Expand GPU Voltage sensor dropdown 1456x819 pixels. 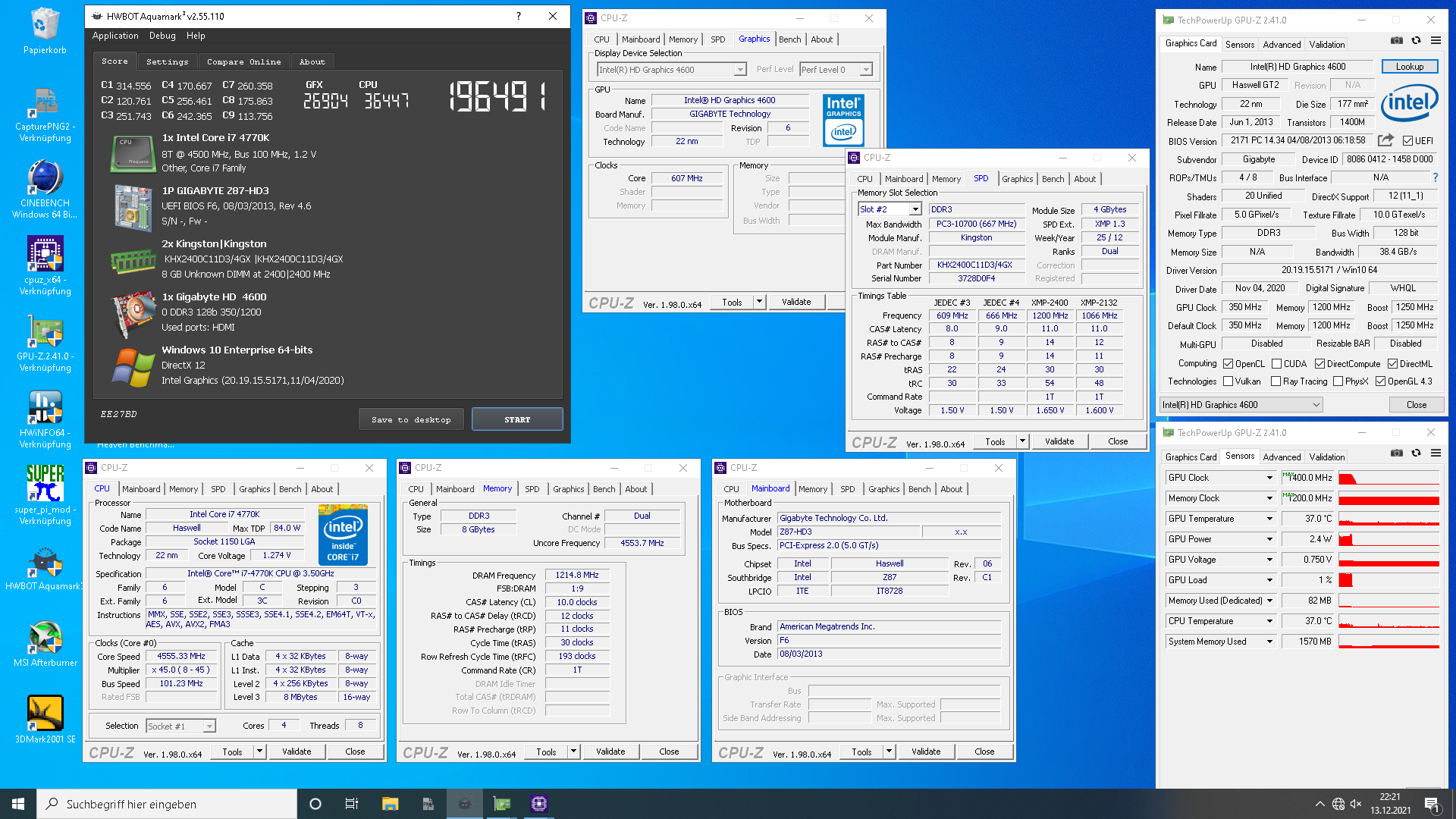[1269, 560]
